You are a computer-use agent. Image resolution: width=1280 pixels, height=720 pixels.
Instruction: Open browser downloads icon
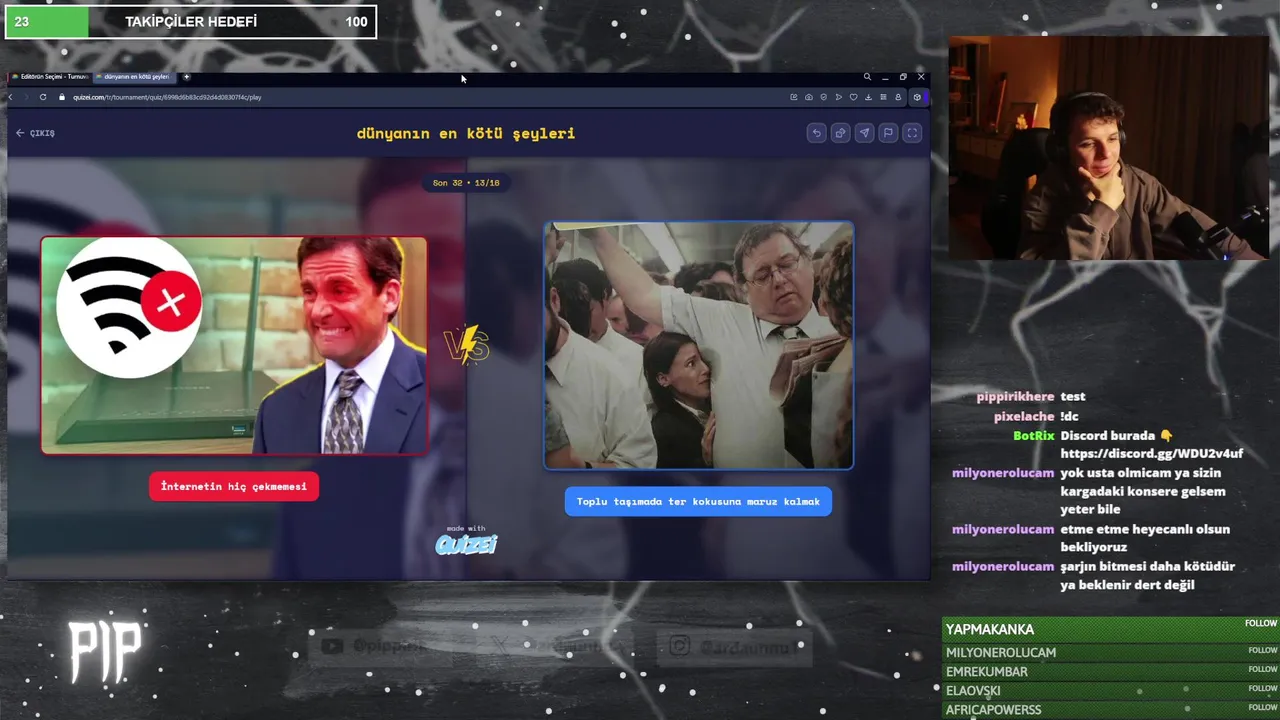click(x=868, y=97)
